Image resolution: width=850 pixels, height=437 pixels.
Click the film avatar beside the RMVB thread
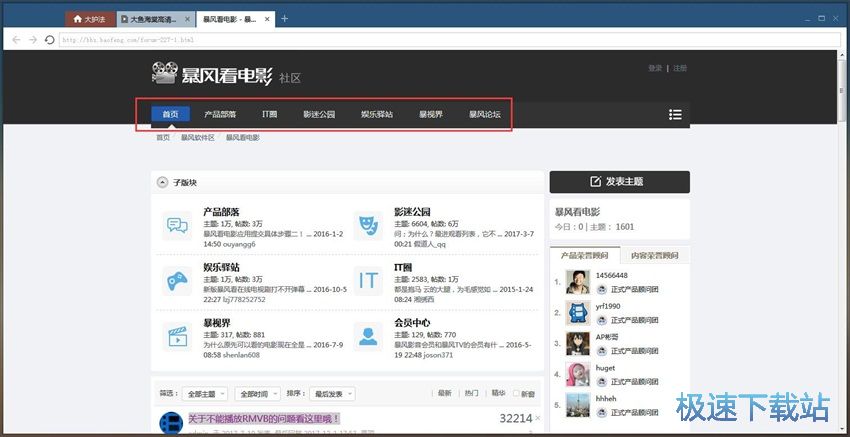(x=171, y=423)
